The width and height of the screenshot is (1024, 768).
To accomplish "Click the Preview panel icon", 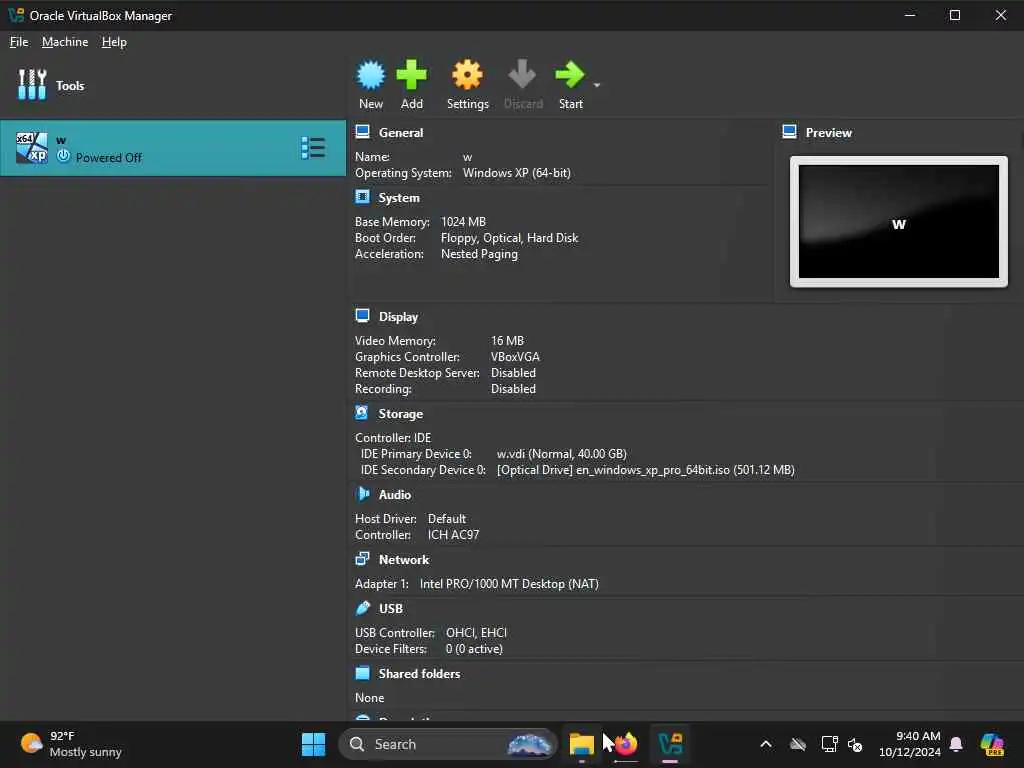I will [790, 132].
